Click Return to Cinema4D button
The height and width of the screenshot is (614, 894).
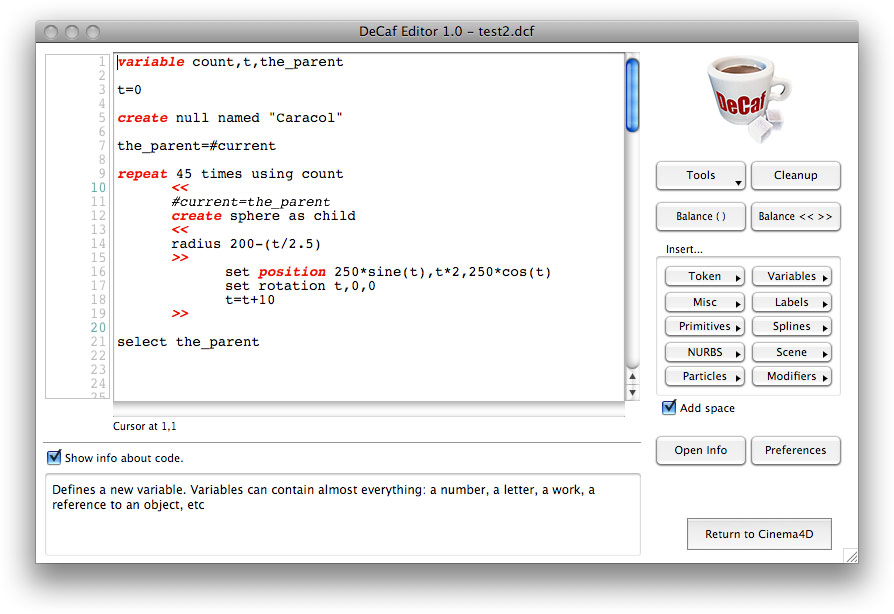pyautogui.click(x=759, y=534)
